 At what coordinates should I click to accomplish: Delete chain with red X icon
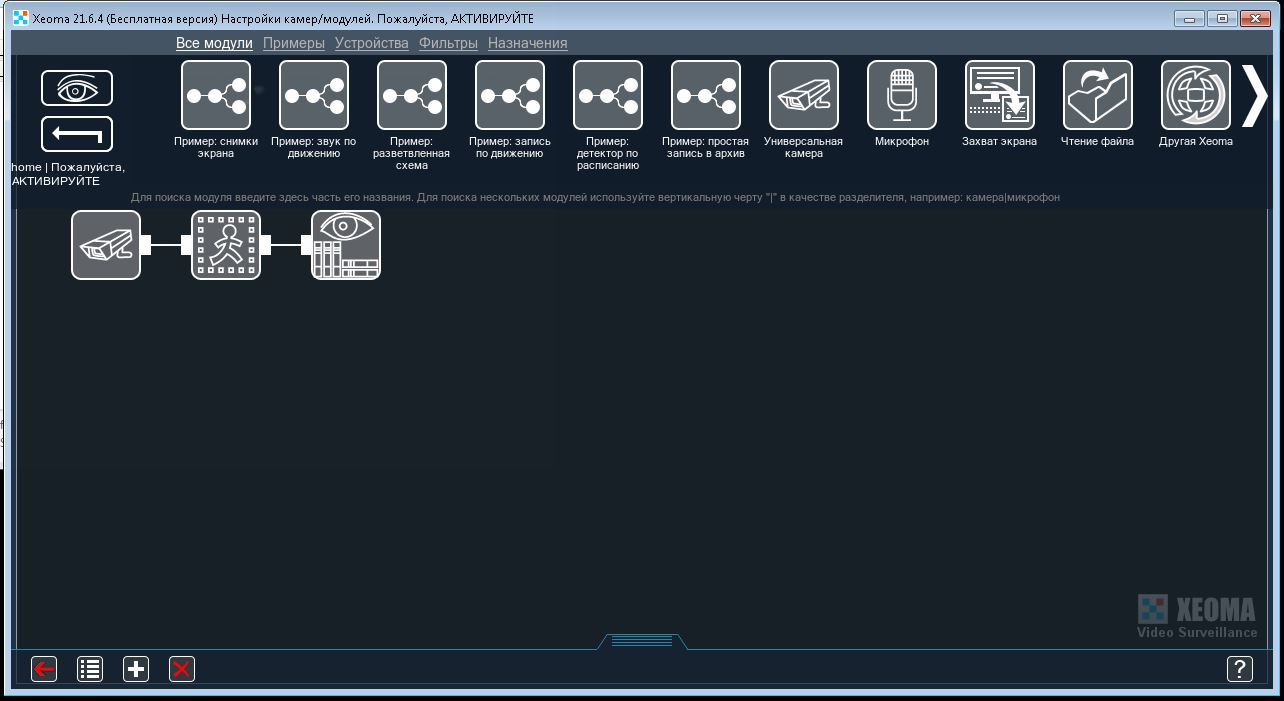click(x=182, y=669)
